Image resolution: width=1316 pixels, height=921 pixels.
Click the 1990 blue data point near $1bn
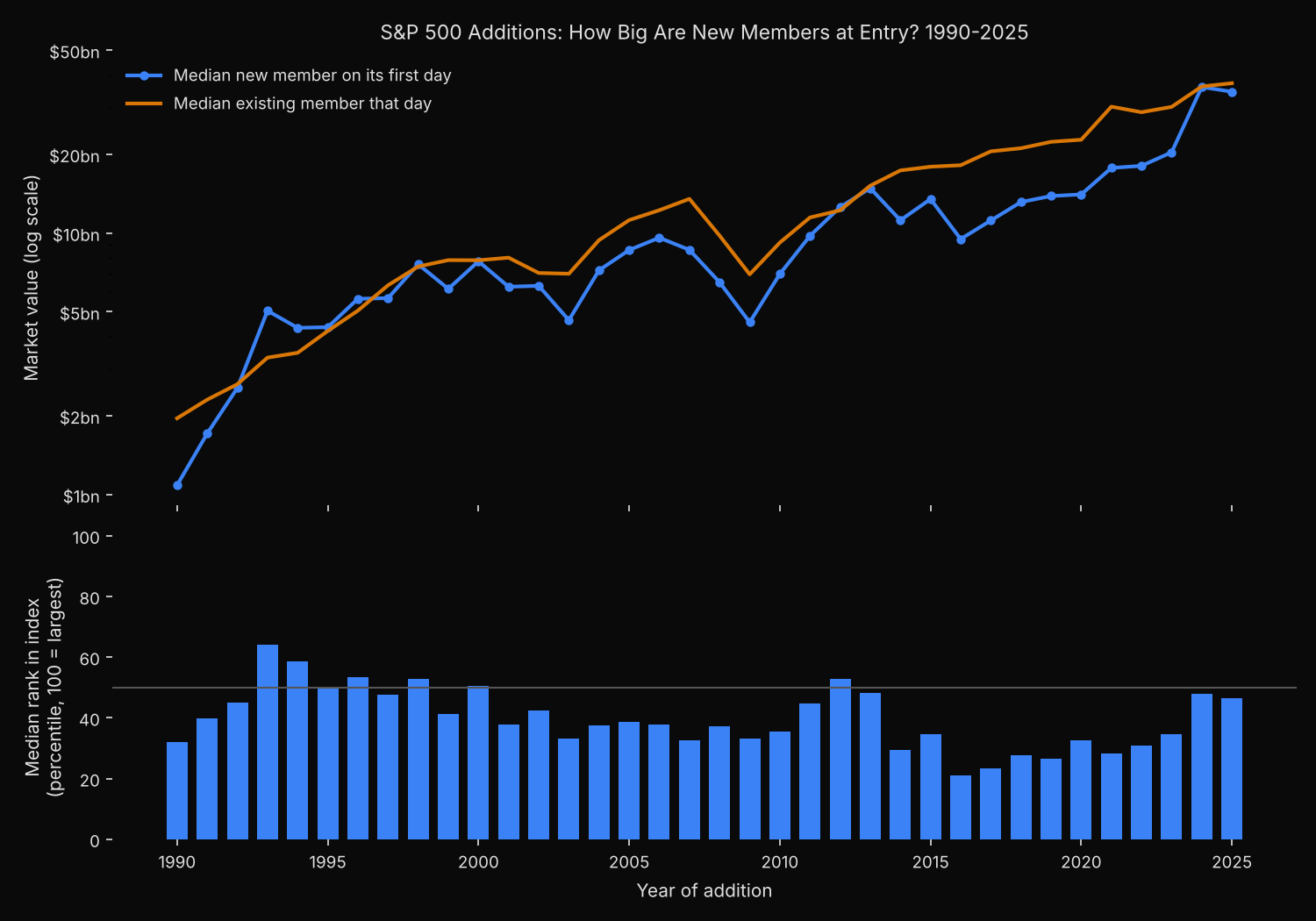pos(177,485)
